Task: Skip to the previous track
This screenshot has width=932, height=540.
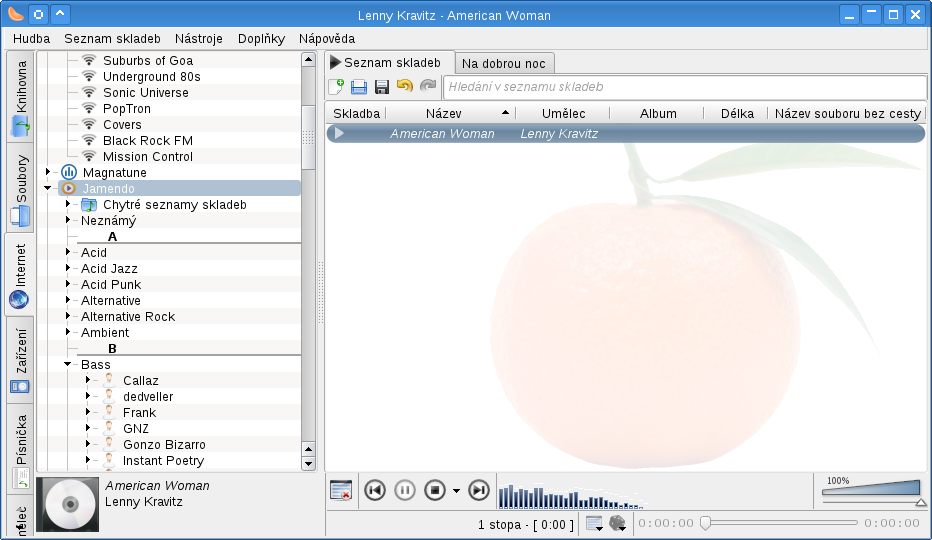Action: coord(375,490)
